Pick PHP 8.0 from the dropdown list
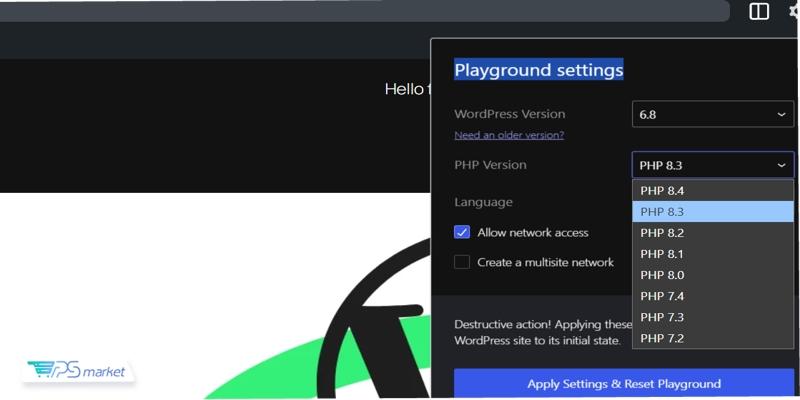 click(x=712, y=275)
